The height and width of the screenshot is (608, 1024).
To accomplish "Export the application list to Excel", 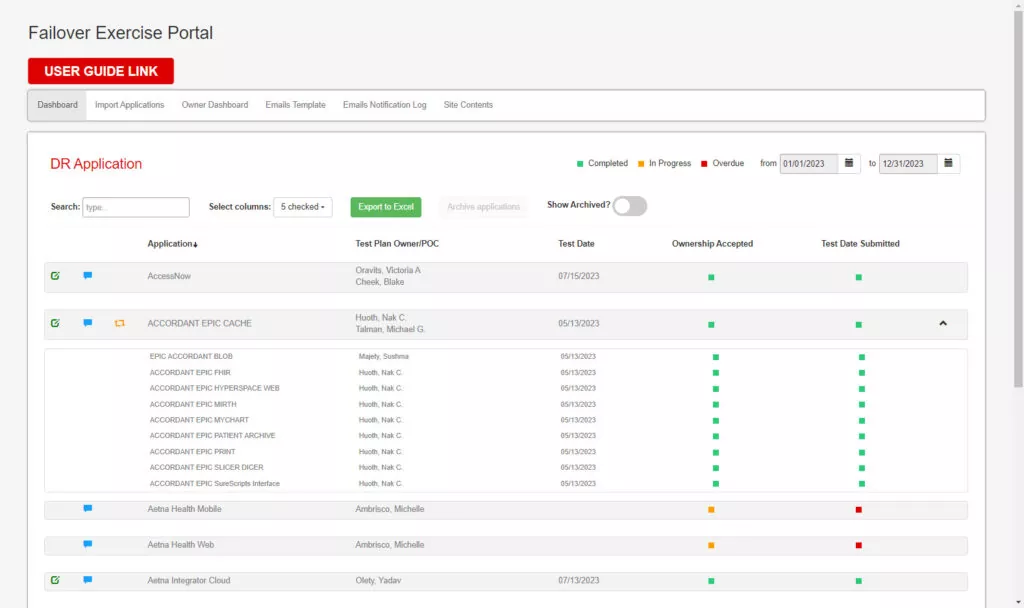I will (385, 206).
